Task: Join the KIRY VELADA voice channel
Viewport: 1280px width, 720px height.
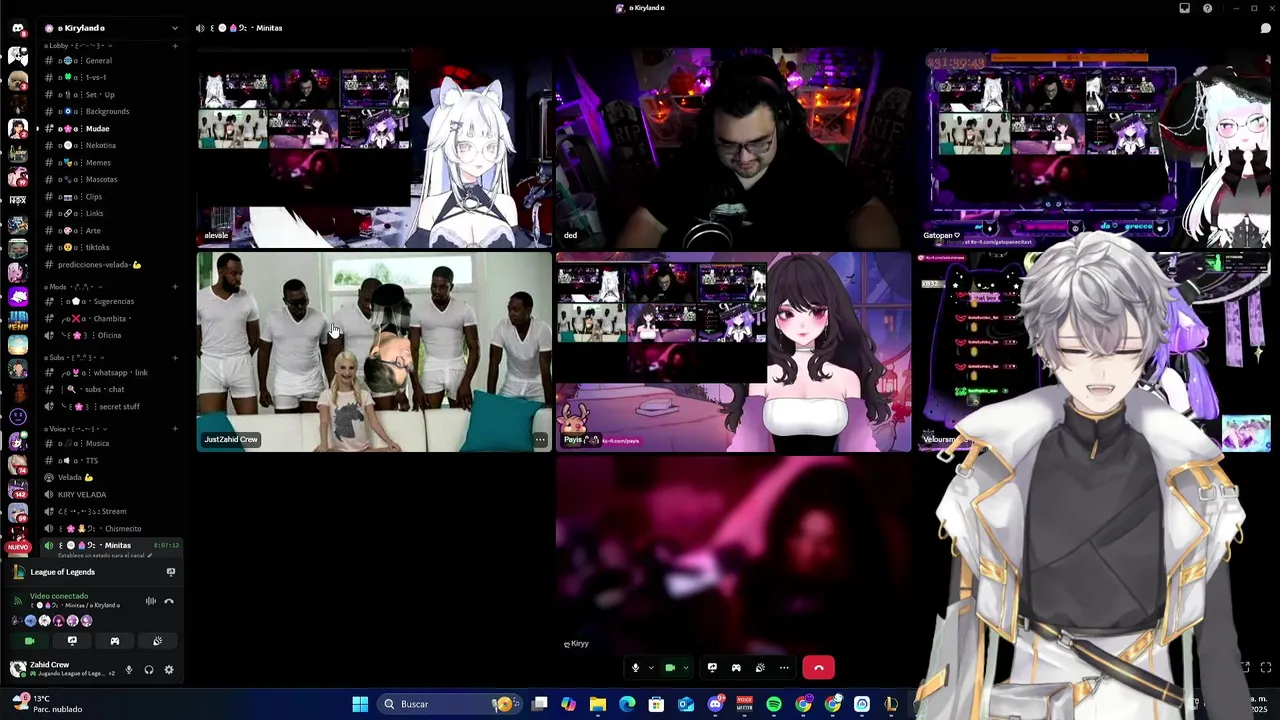Action: [111, 494]
